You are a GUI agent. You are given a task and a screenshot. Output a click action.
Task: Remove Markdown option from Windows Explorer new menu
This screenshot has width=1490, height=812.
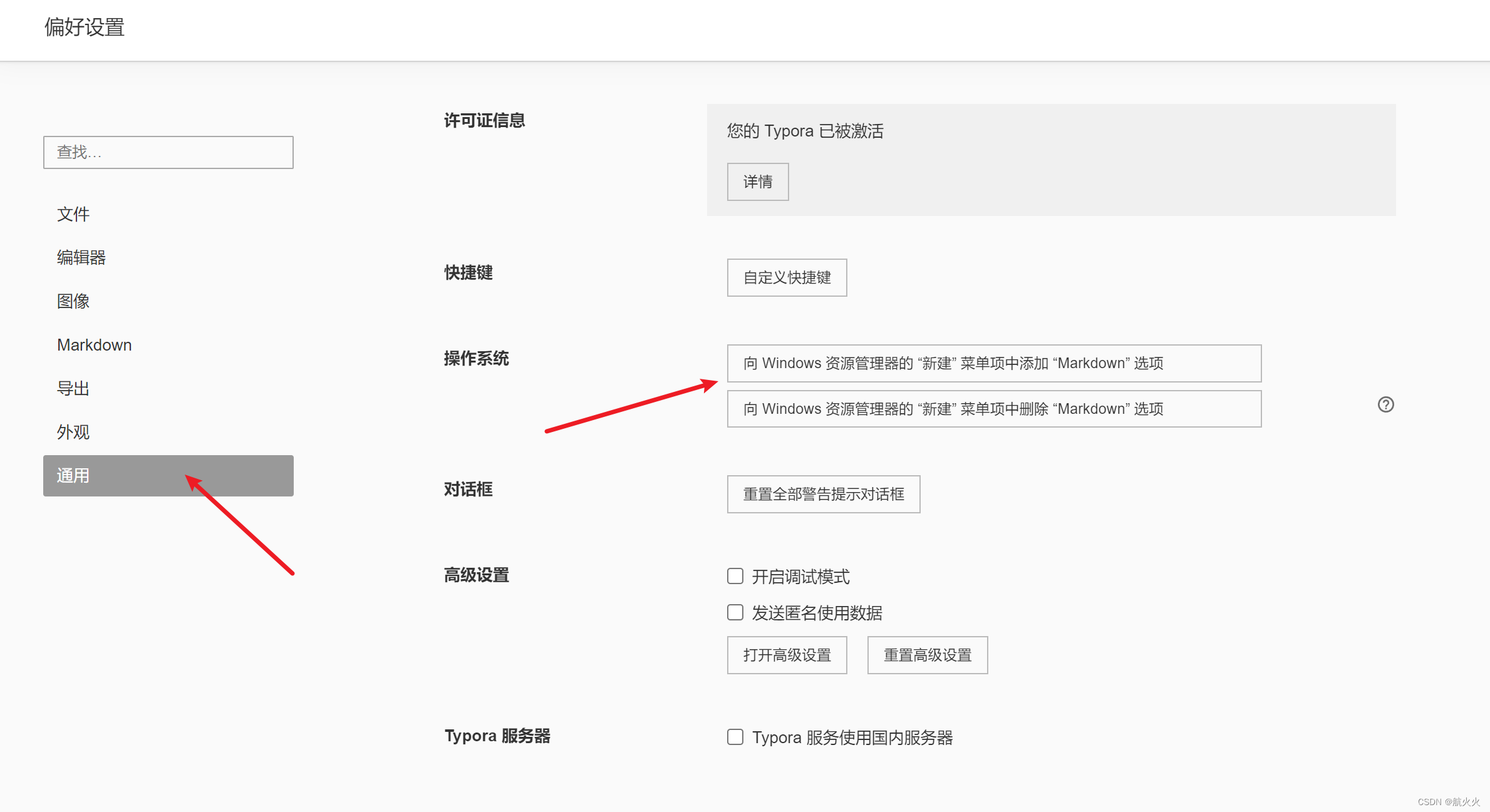[x=994, y=408]
